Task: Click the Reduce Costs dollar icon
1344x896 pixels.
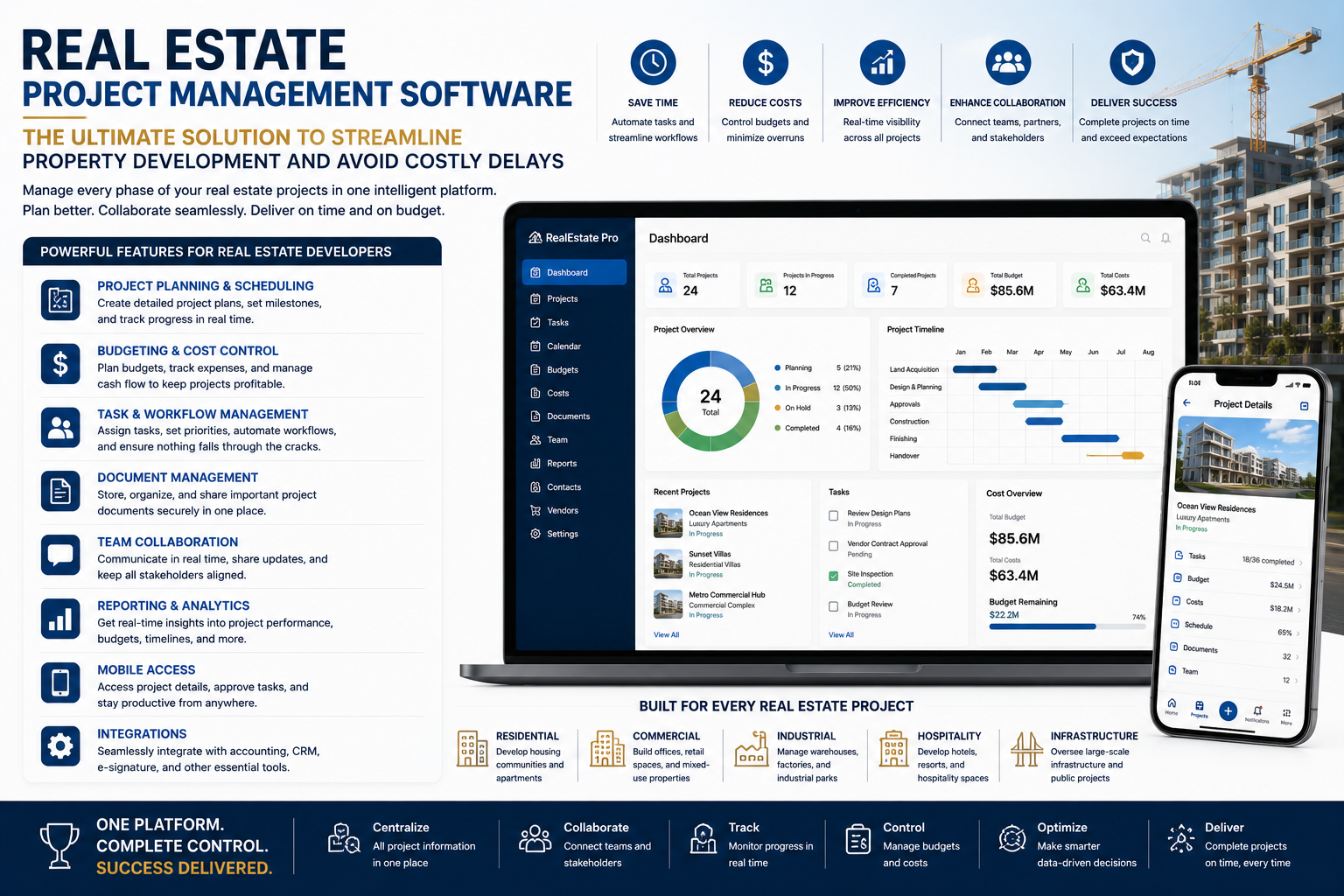Action: (x=766, y=63)
